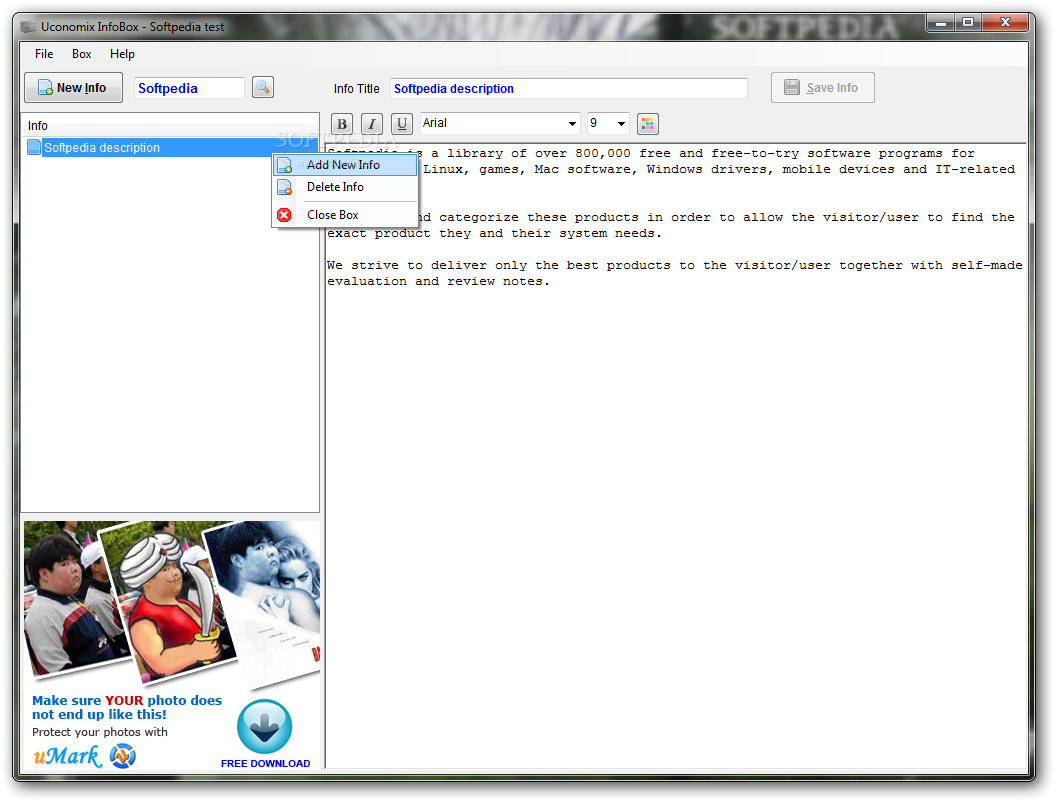
Task: Click the magnifier search icon
Action: pyautogui.click(x=263, y=87)
